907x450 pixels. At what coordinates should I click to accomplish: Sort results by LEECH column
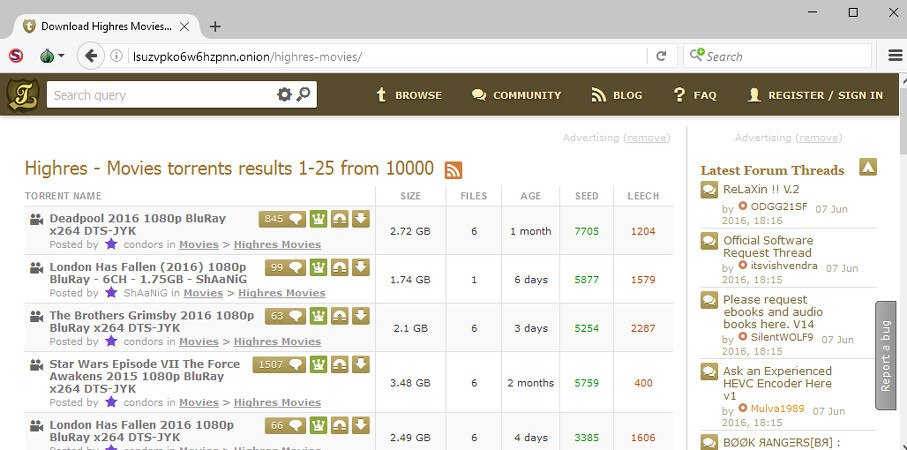click(643, 196)
